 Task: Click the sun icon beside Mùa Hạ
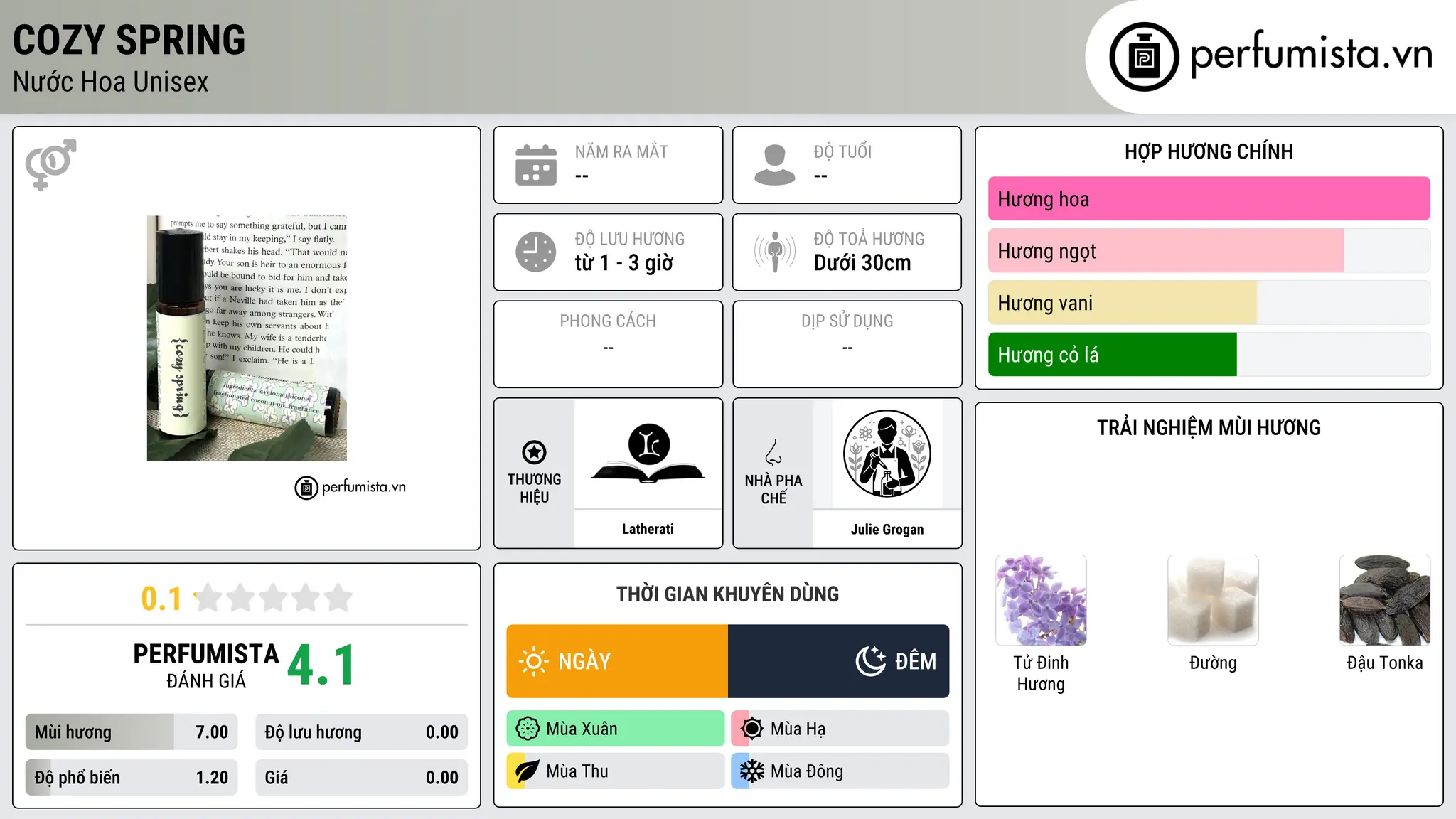point(752,729)
